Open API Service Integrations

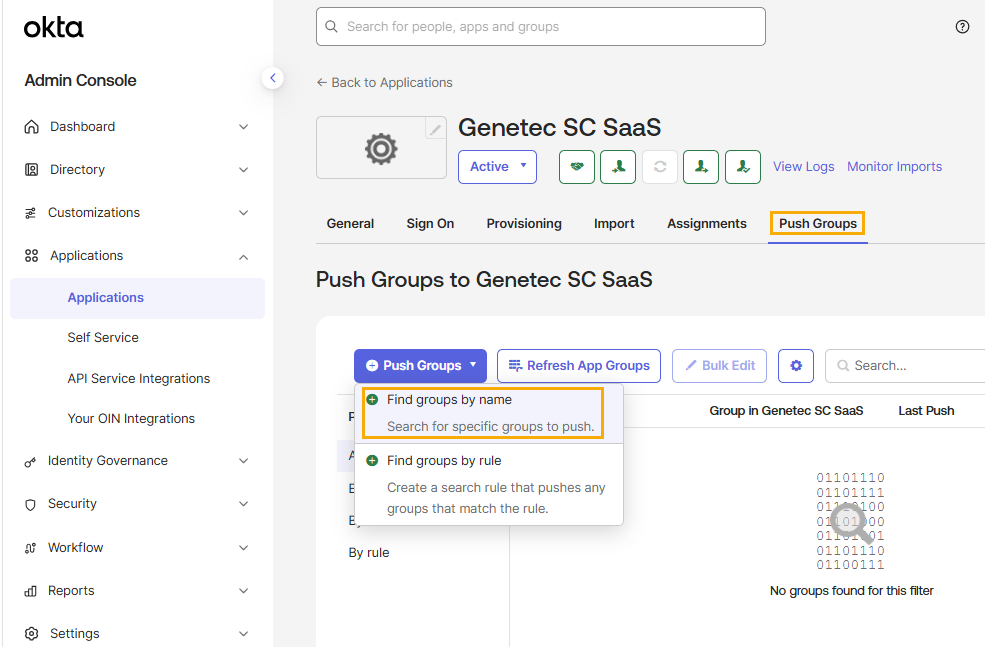(x=139, y=379)
